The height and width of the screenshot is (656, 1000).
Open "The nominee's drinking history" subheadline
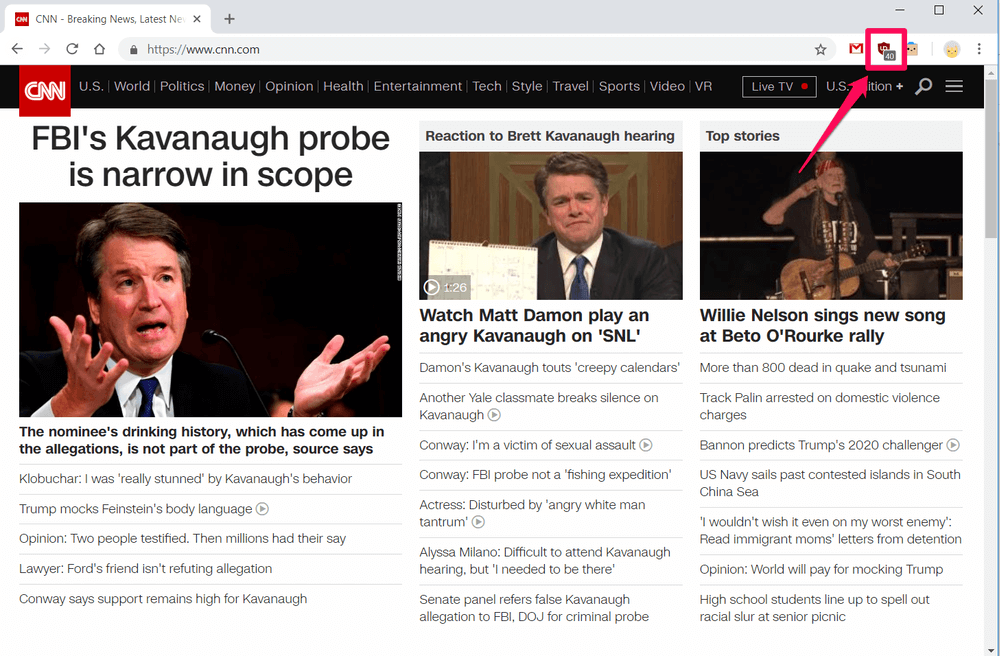202,440
